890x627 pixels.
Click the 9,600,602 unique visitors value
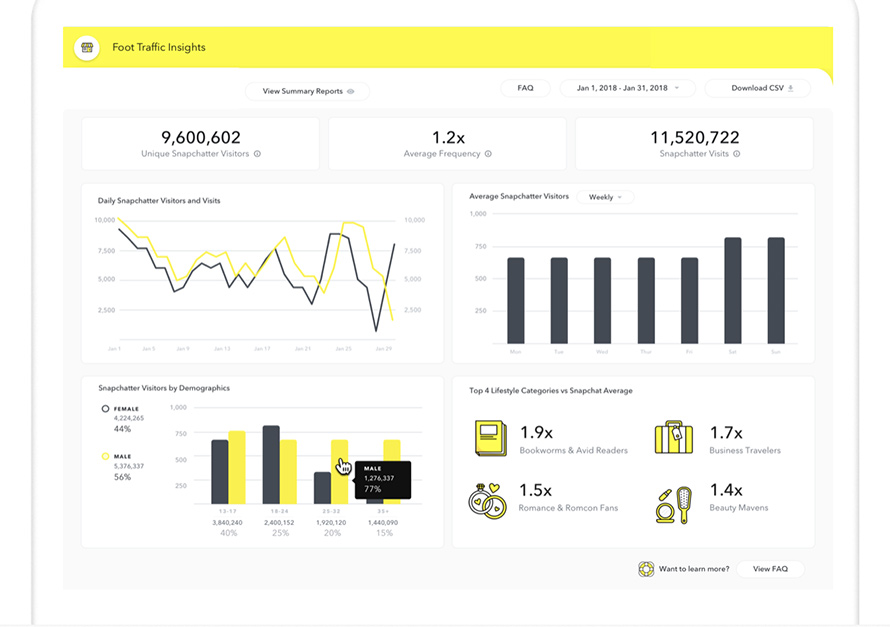(201, 137)
